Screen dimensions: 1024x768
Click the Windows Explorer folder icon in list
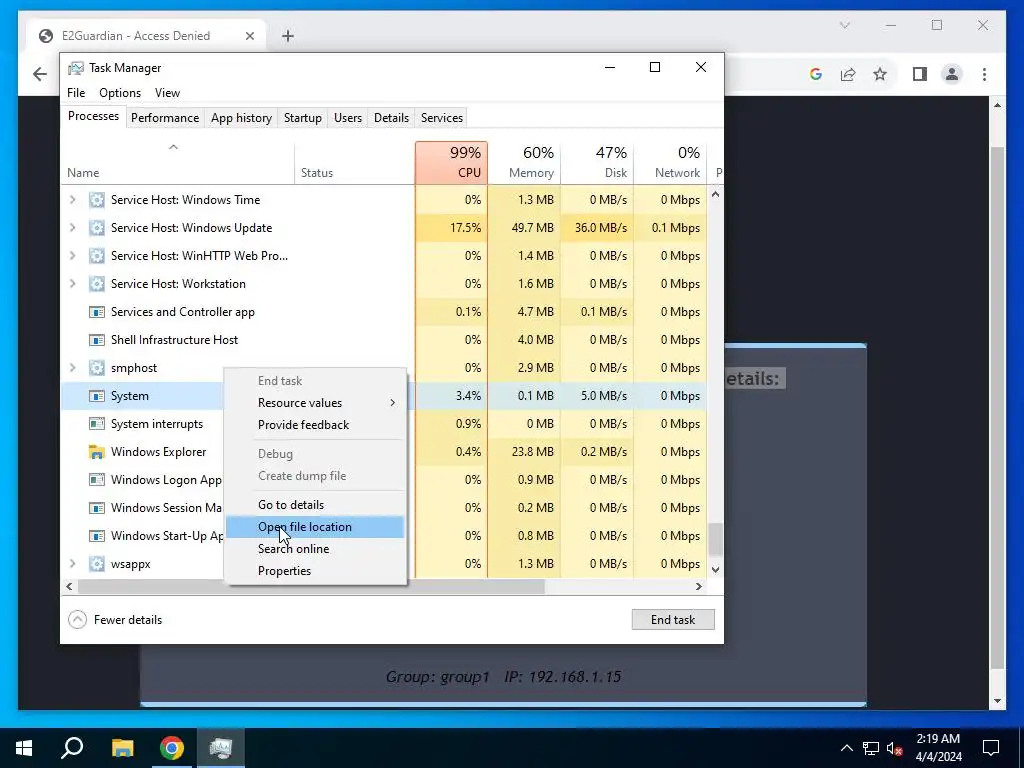tap(97, 452)
